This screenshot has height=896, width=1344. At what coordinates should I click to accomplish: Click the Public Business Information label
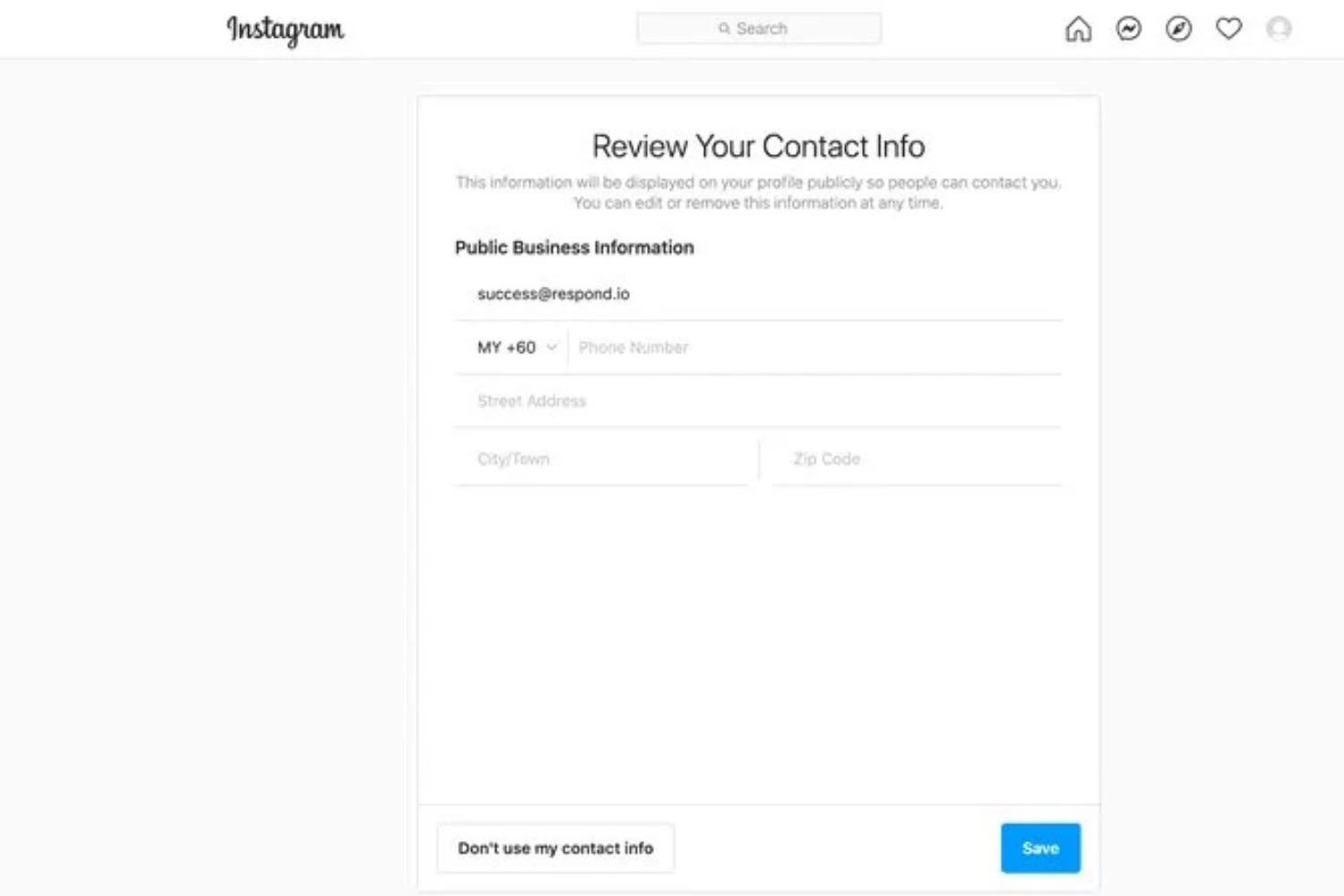click(x=574, y=247)
